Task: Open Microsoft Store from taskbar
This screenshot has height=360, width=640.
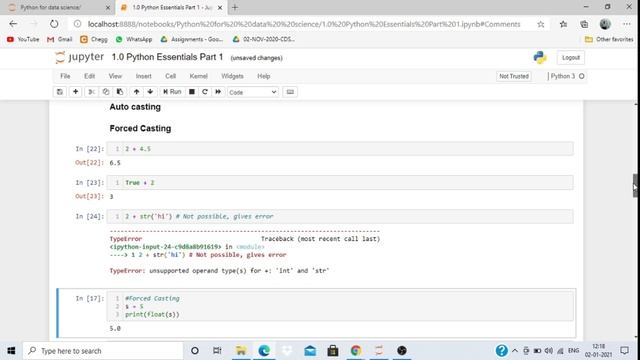Action: tap(333, 351)
